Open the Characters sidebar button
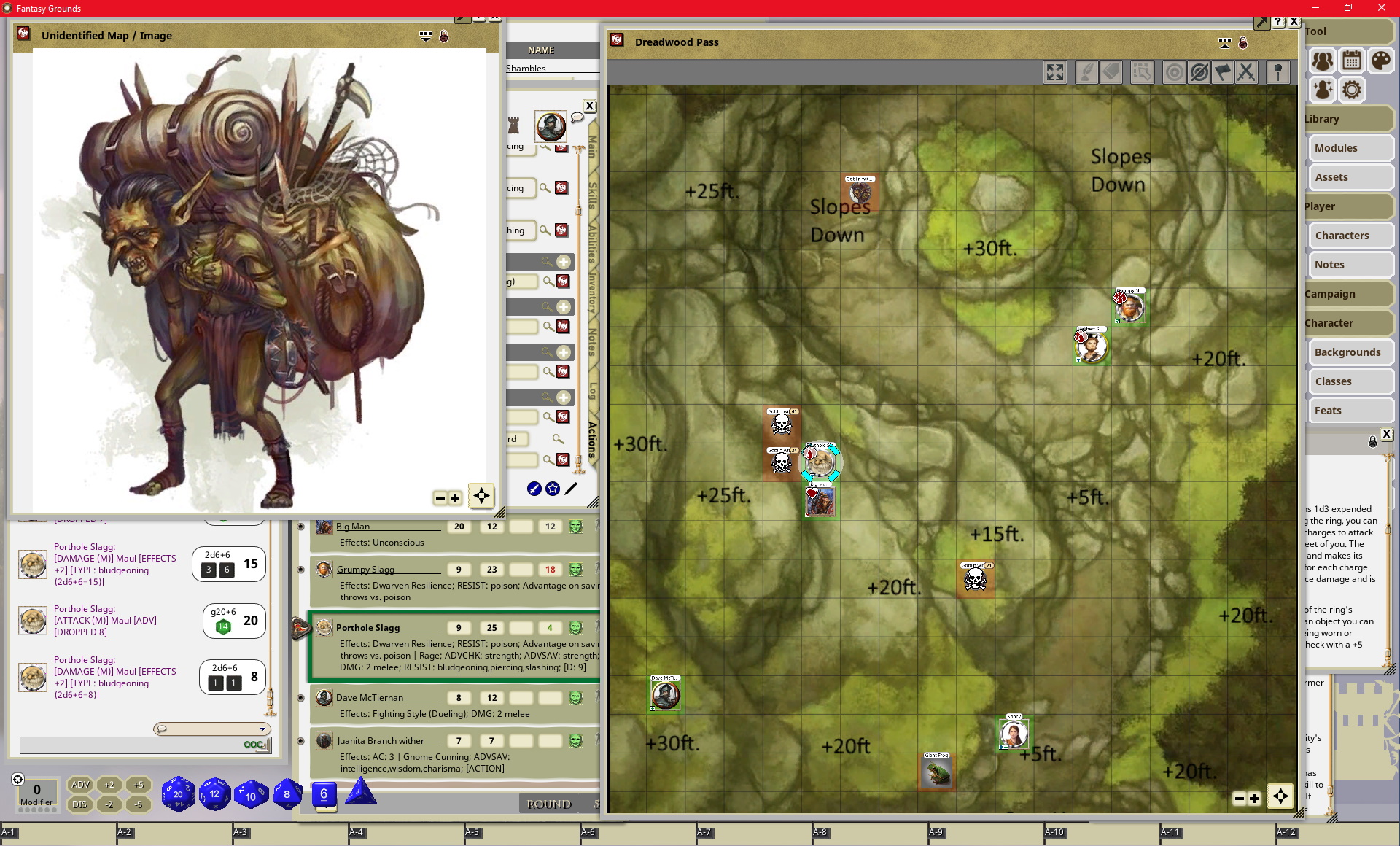Viewport: 1400px width, 846px height. tap(1350, 236)
